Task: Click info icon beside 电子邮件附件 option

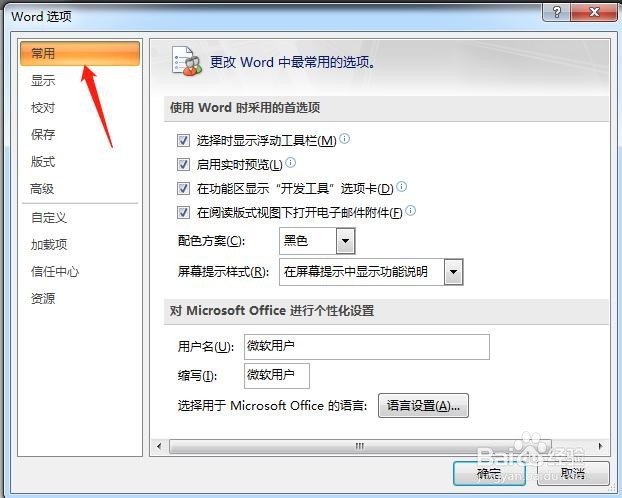Action: [x=411, y=210]
